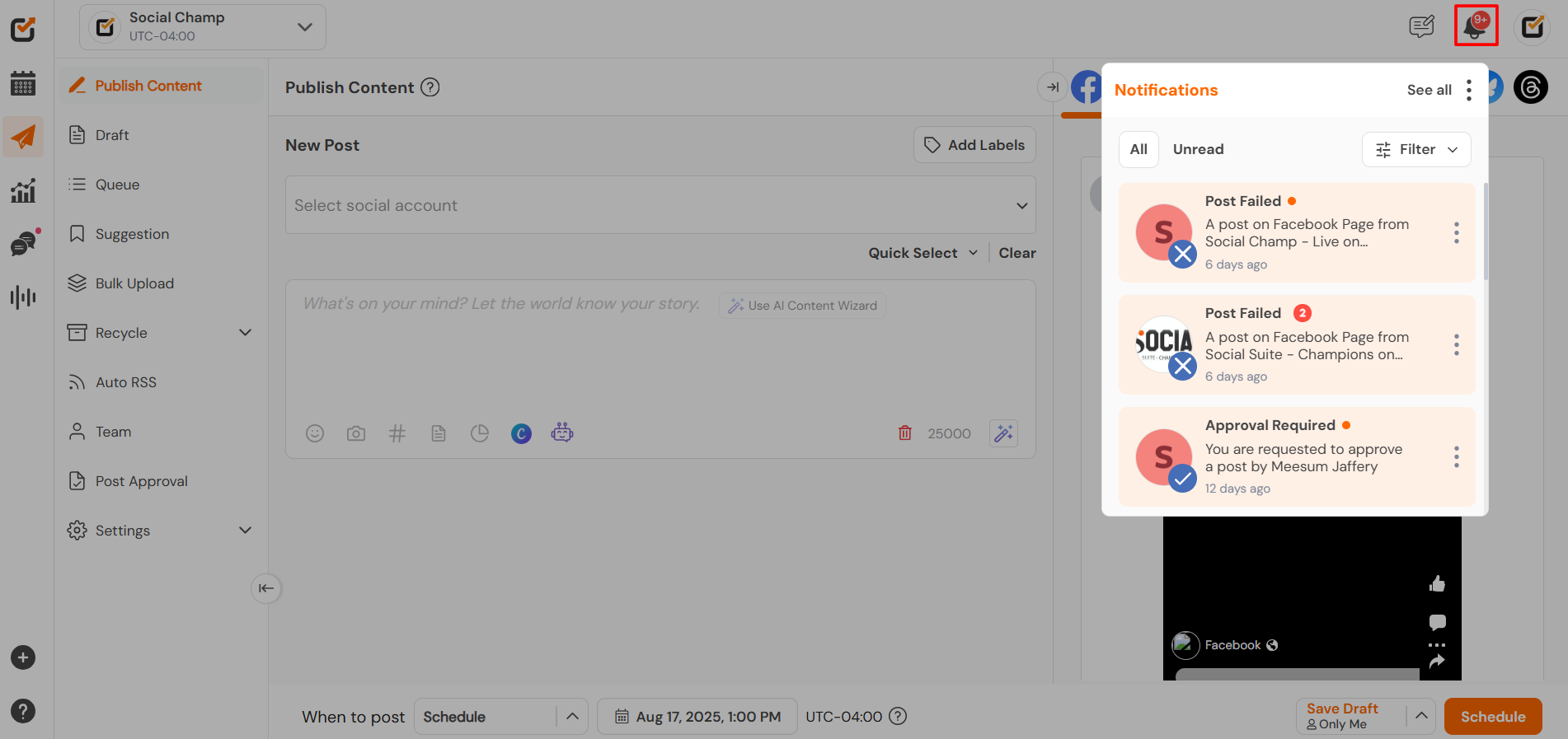Image resolution: width=1568 pixels, height=739 pixels.
Task: Open Post Failed Social Champ Live notification
Action: coord(1297,233)
